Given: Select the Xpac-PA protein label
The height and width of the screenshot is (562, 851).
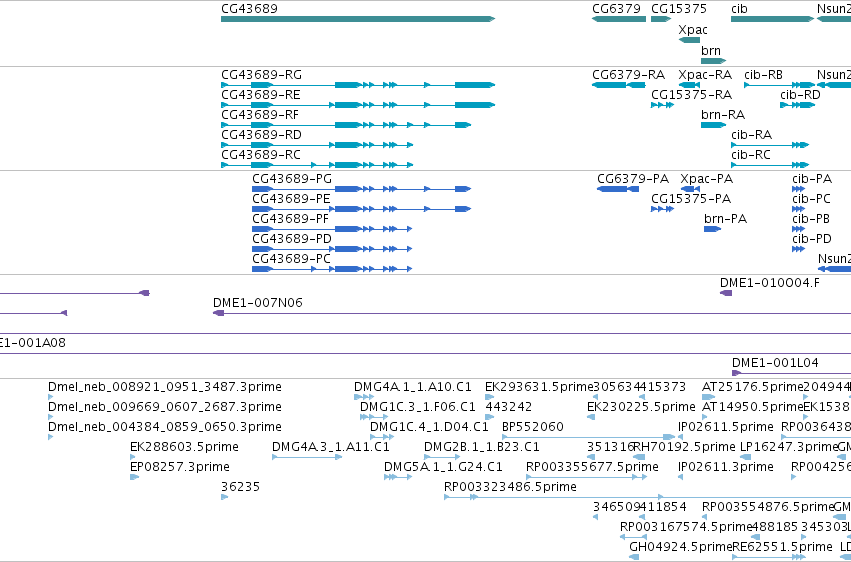Looking at the screenshot, I should pyautogui.click(x=707, y=179).
